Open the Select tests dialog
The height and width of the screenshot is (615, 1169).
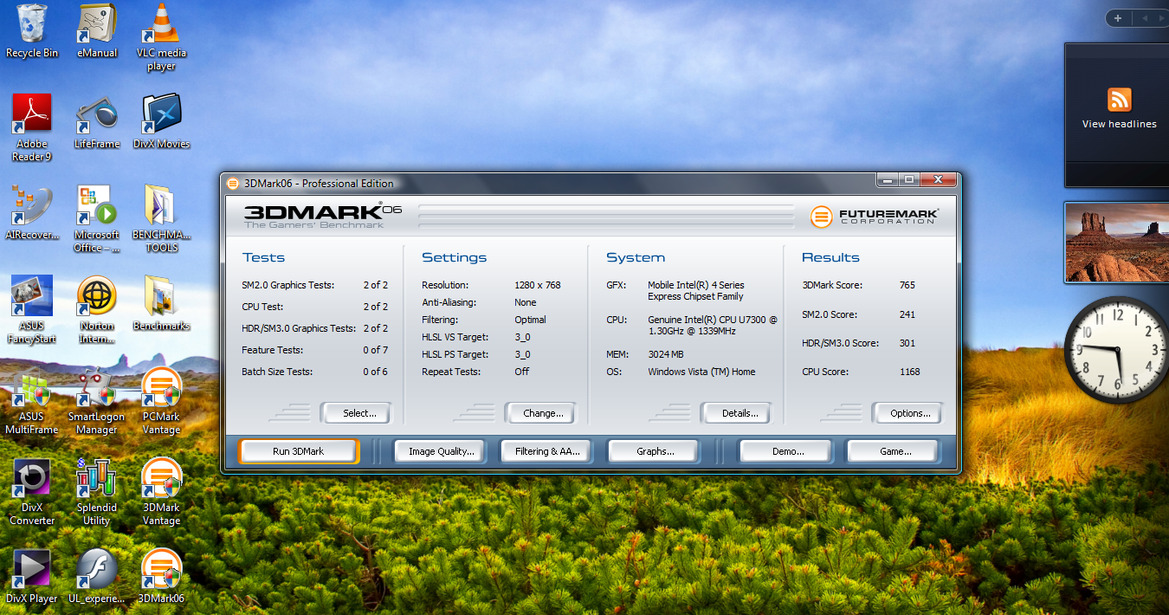click(x=356, y=413)
